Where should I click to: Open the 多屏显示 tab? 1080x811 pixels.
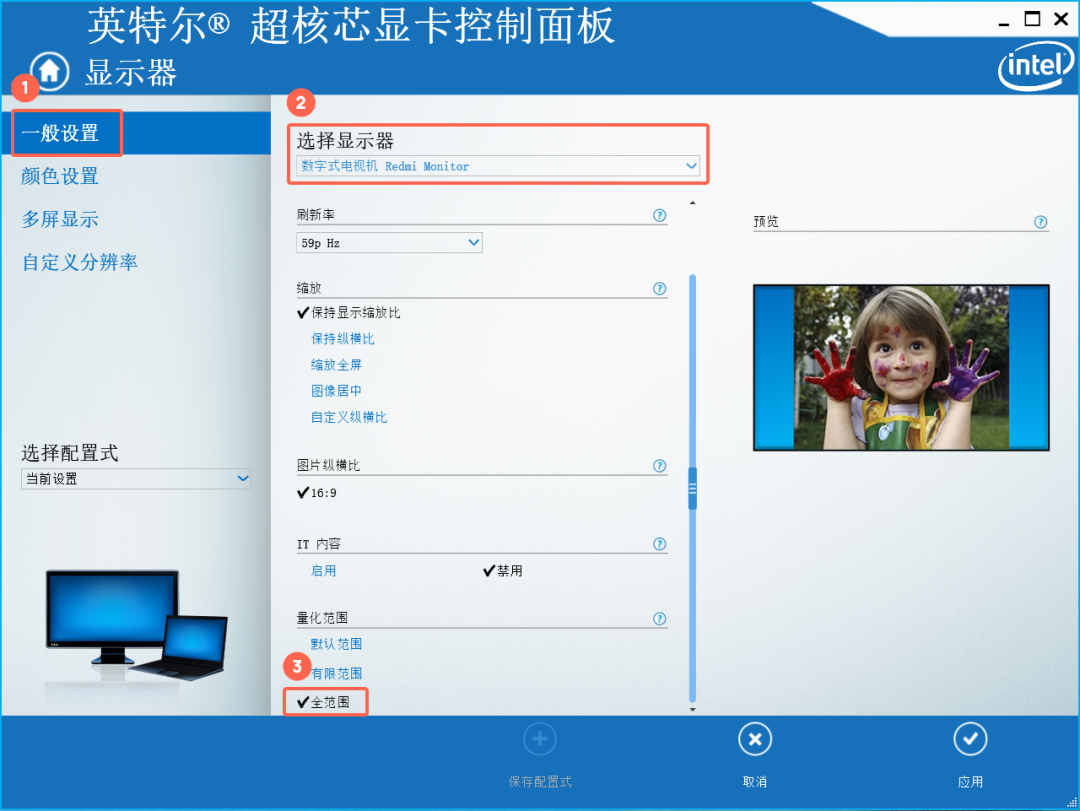click(60, 219)
